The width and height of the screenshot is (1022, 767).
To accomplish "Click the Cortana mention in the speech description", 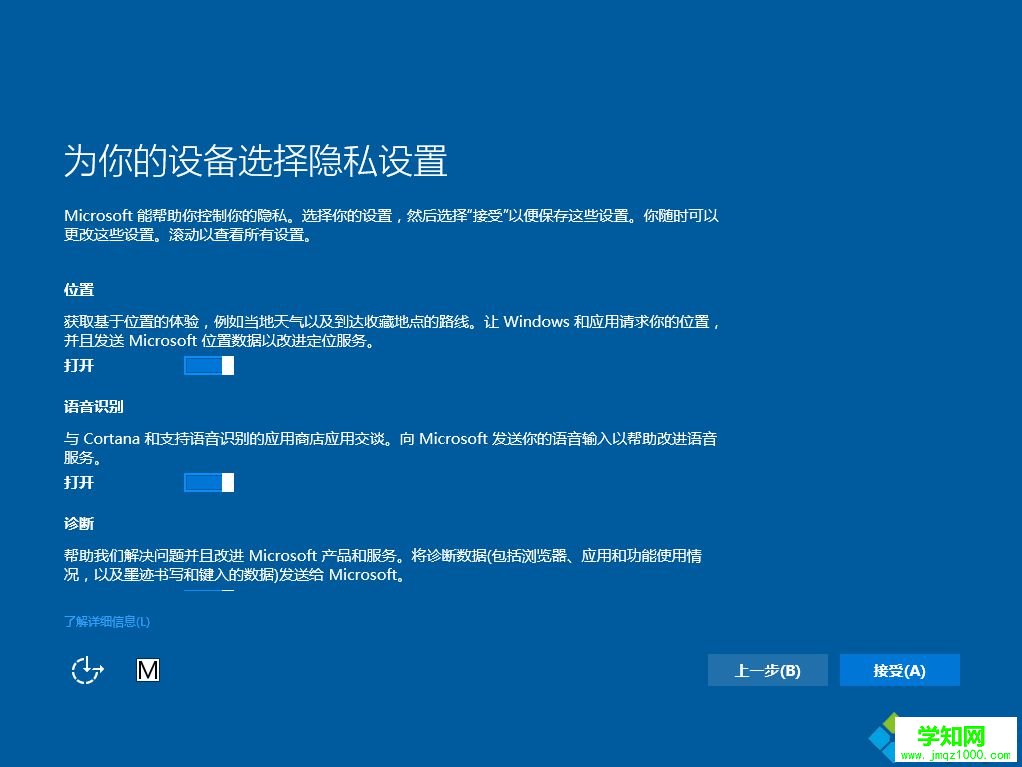I will point(113,438).
